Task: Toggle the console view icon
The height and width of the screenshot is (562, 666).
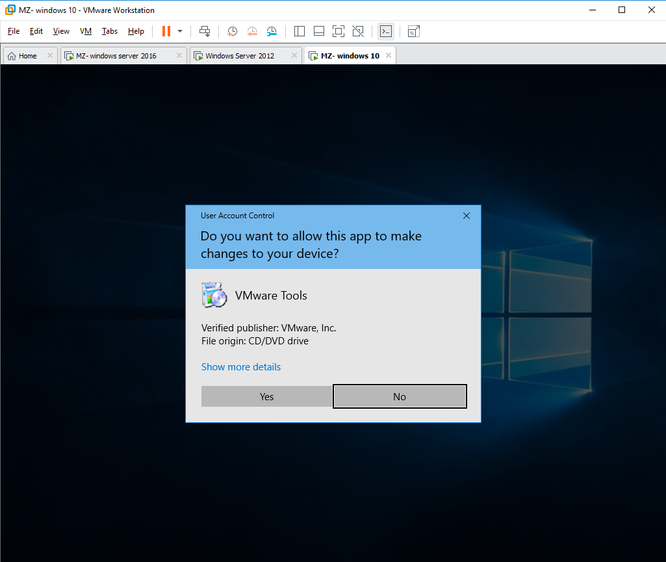Action: (386, 31)
